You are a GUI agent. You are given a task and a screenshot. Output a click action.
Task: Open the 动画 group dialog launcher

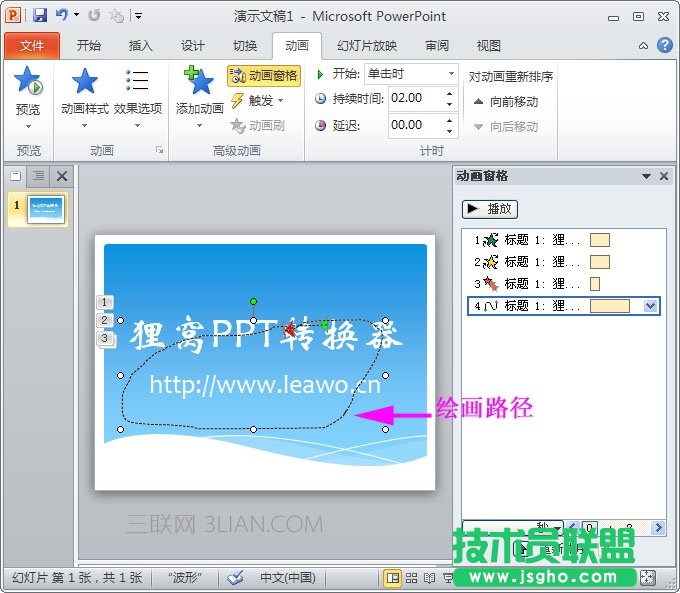point(160,150)
